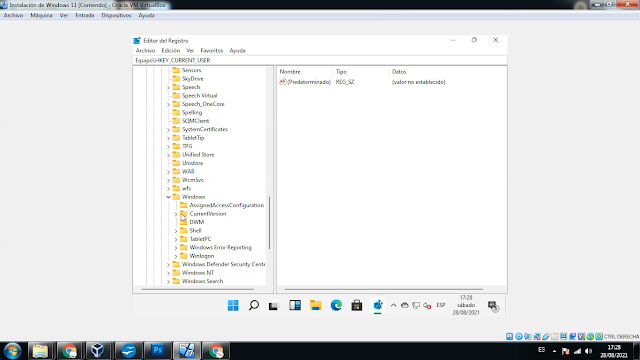
Task: Click the values pane horizontal scrollbar
Action: 384,289
